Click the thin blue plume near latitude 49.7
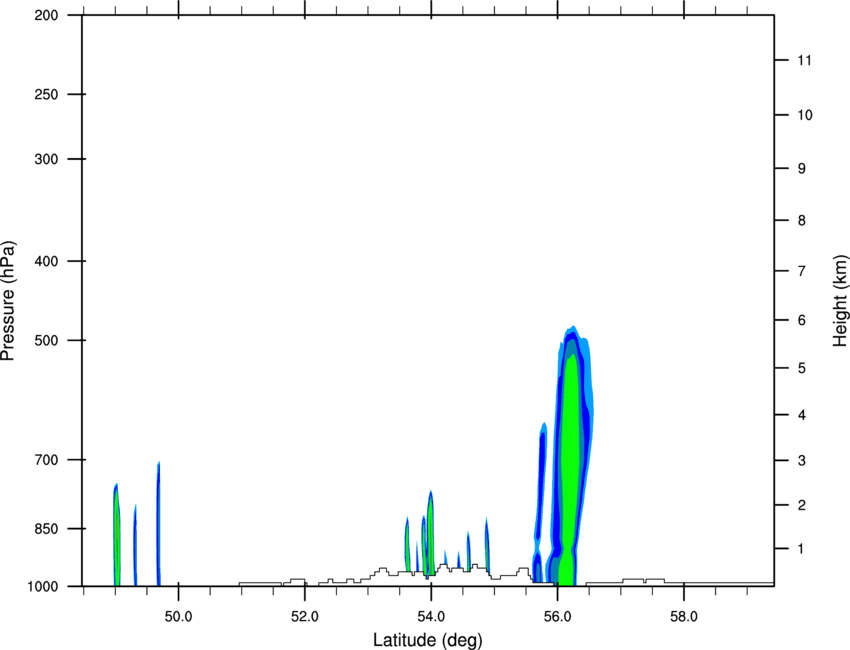This screenshot has width=850, height=650. (158, 523)
